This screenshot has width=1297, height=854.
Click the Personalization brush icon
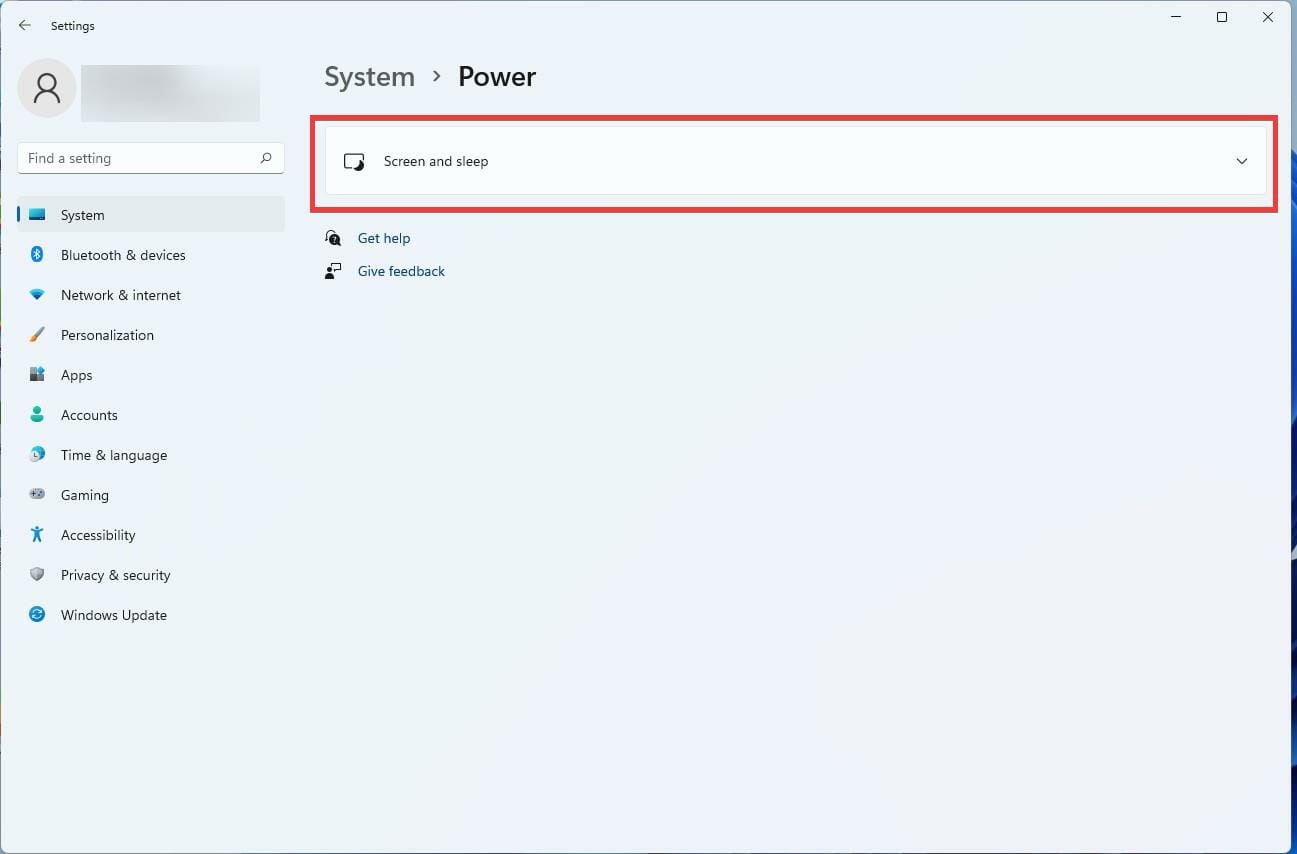click(37, 335)
